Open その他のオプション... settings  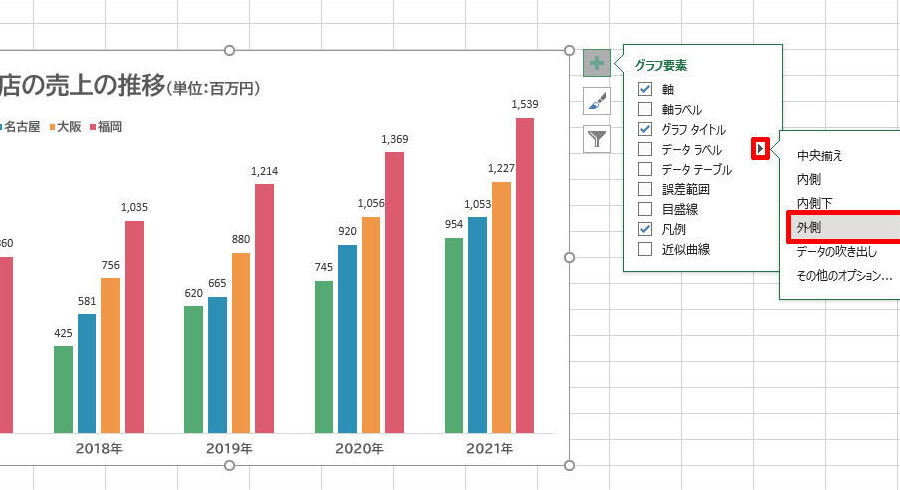point(844,276)
